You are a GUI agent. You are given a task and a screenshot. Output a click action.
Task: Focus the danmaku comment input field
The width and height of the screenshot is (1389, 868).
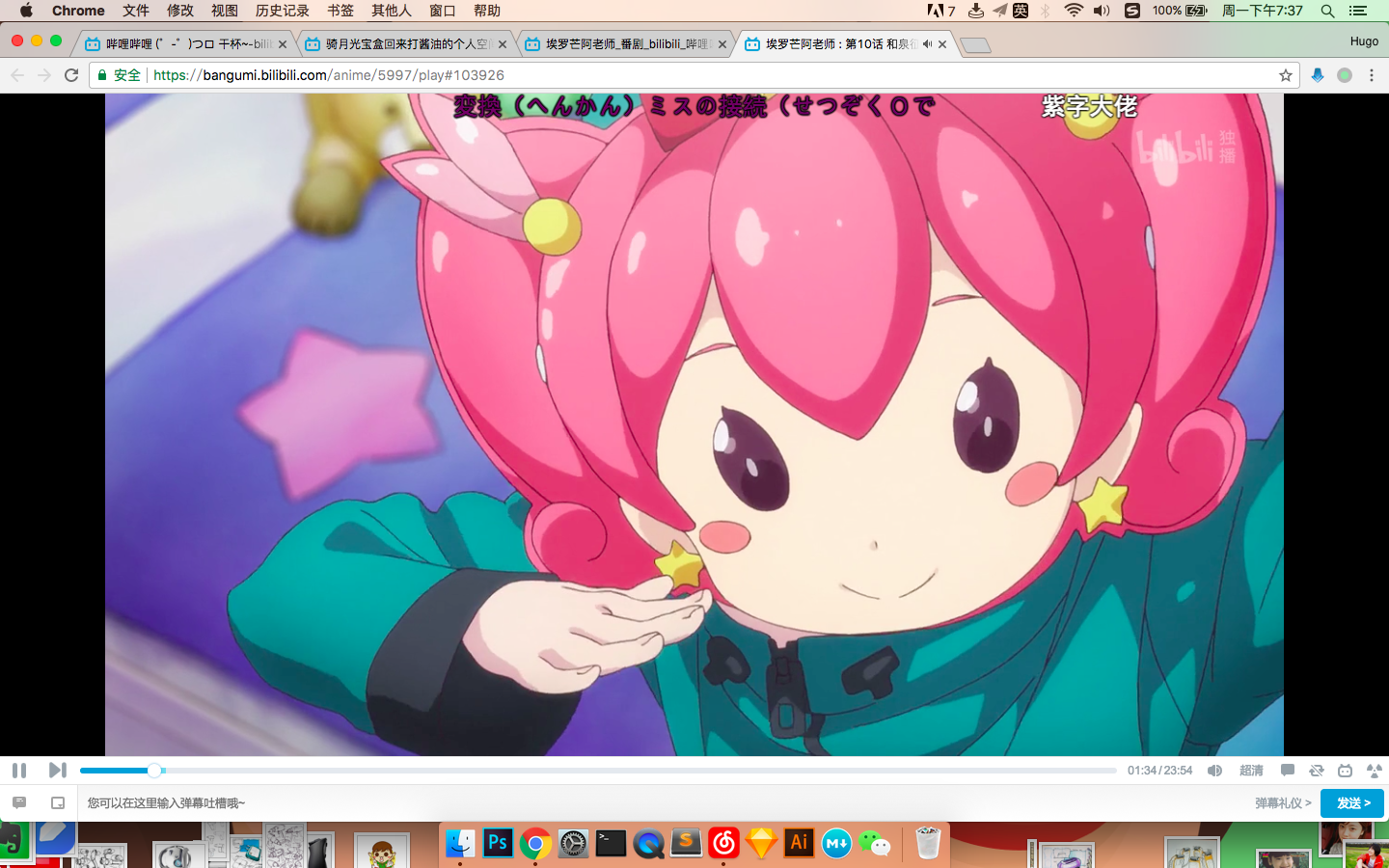(666, 802)
